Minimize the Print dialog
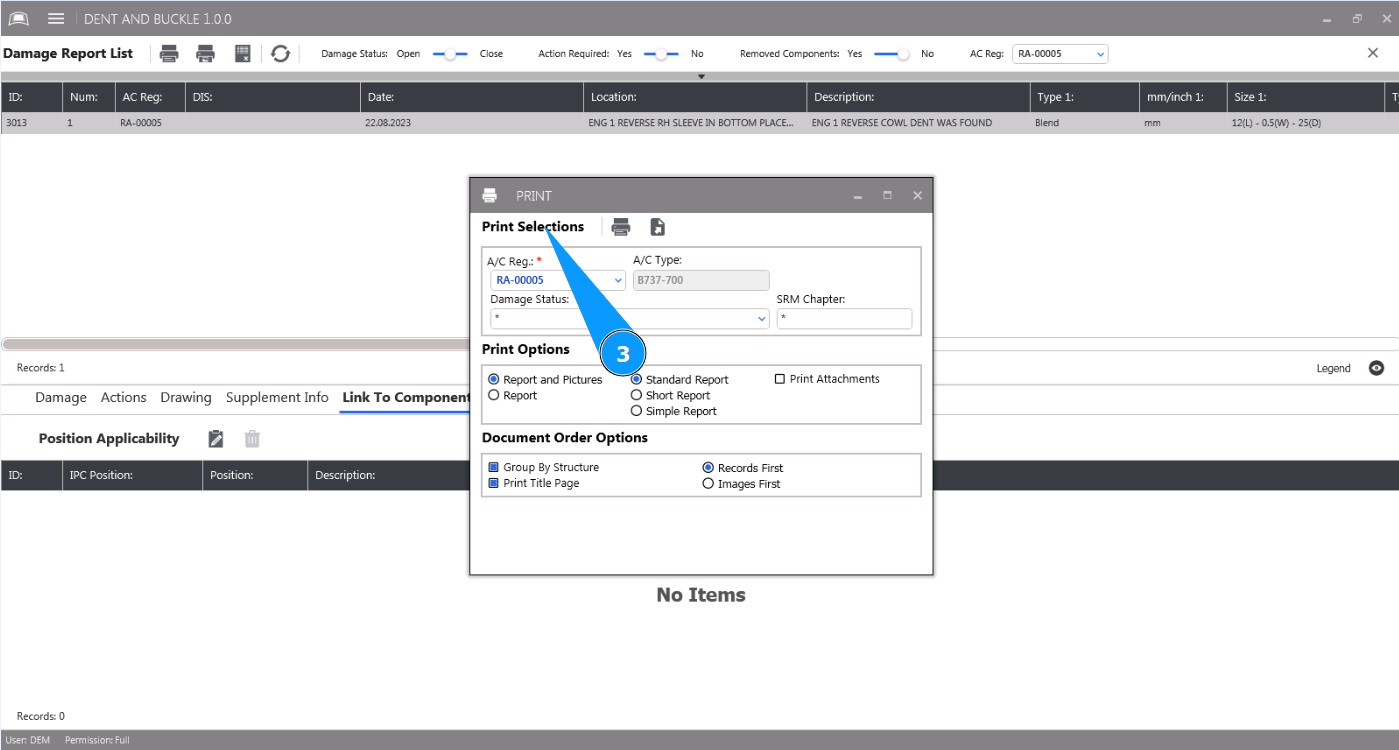 pos(858,196)
